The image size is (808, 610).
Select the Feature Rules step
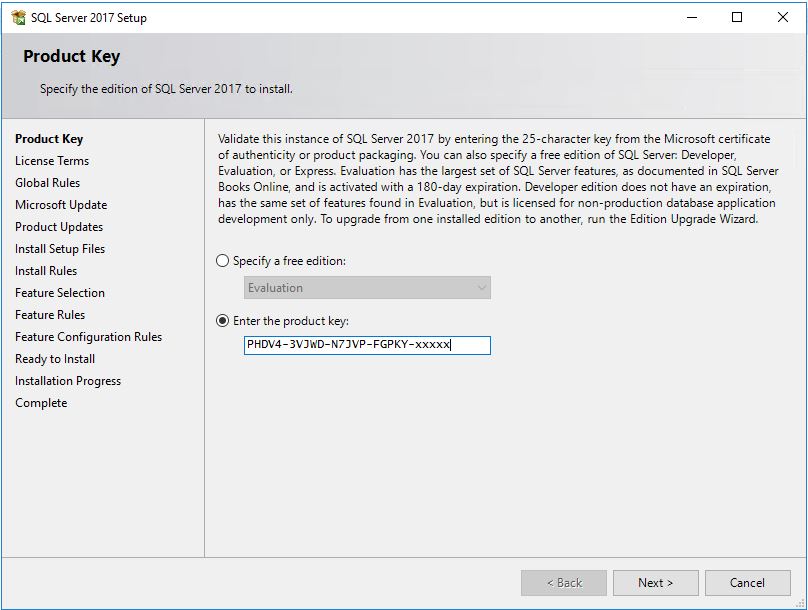(50, 315)
